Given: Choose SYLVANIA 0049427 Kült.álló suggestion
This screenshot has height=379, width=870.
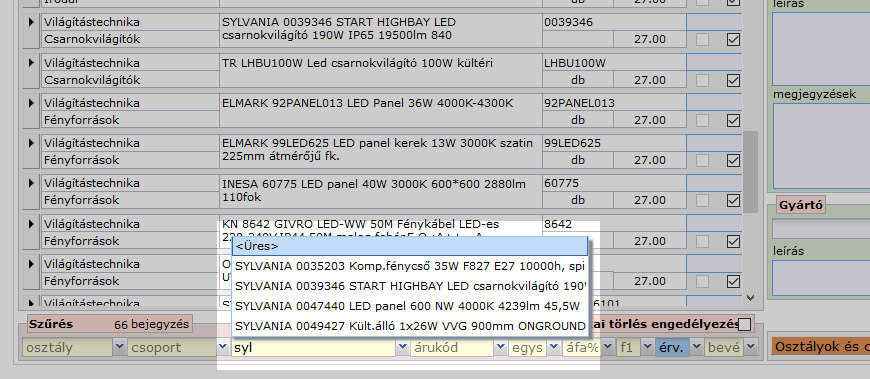Looking at the screenshot, I should [x=409, y=326].
